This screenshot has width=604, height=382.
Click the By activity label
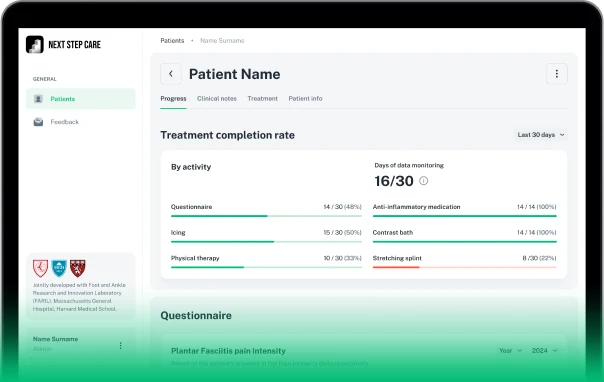point(191,167)
